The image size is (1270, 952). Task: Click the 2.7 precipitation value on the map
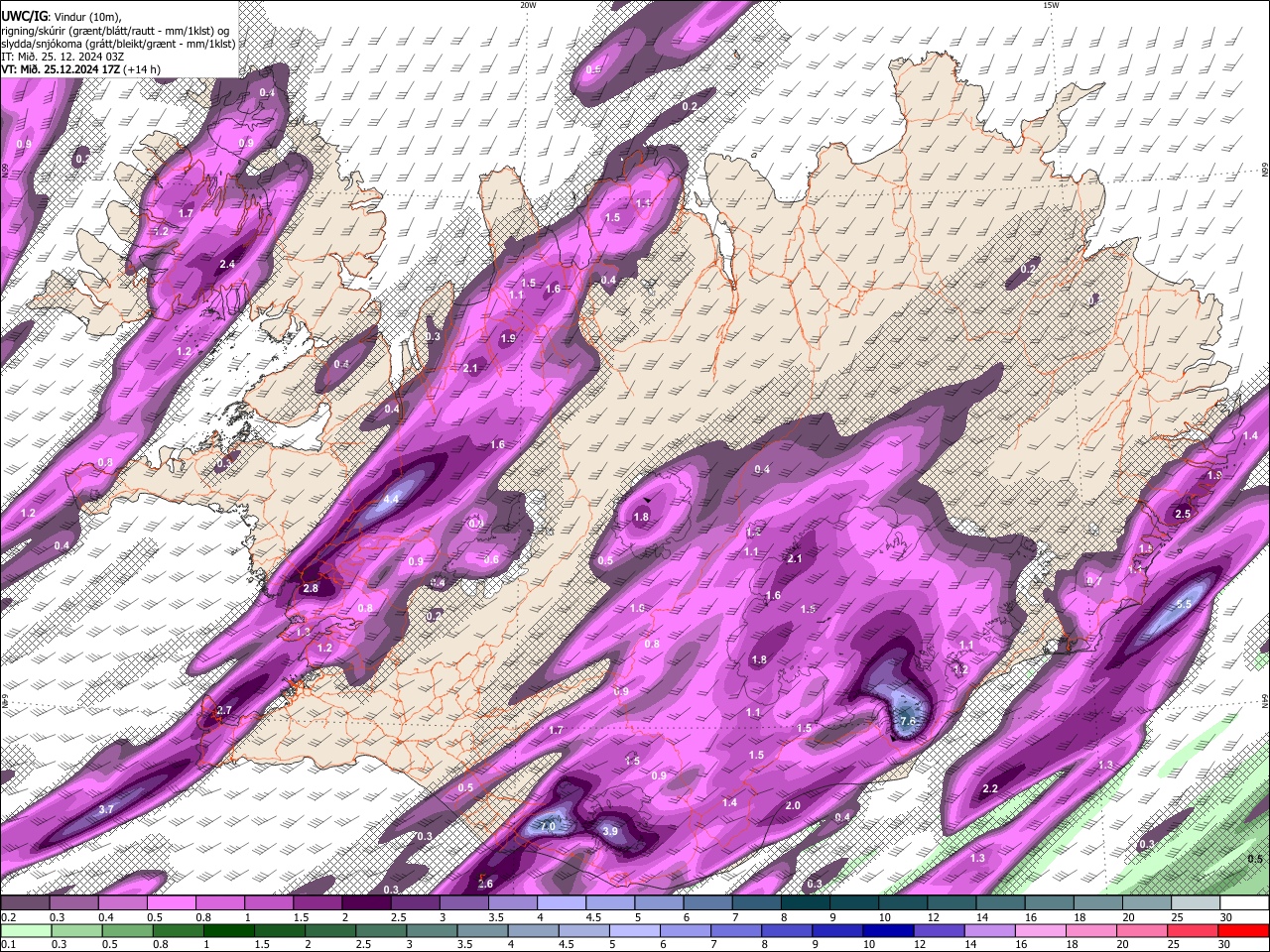[x=224, y=710]
